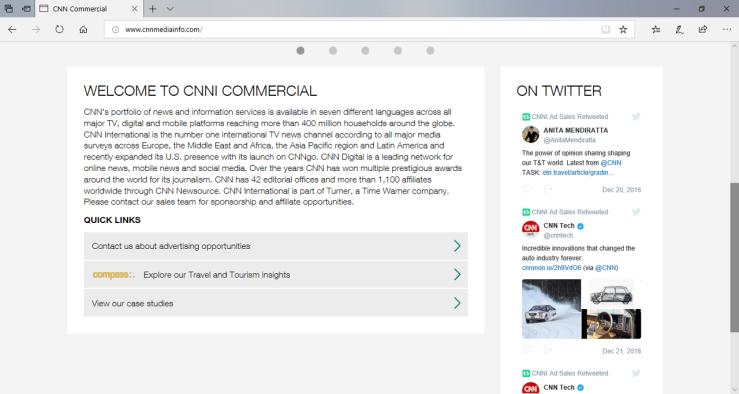This screenshot has height=394, width=739.
Task: Click the compass logo in quick links
Action: pyautogui.click(x=114, y=275)
